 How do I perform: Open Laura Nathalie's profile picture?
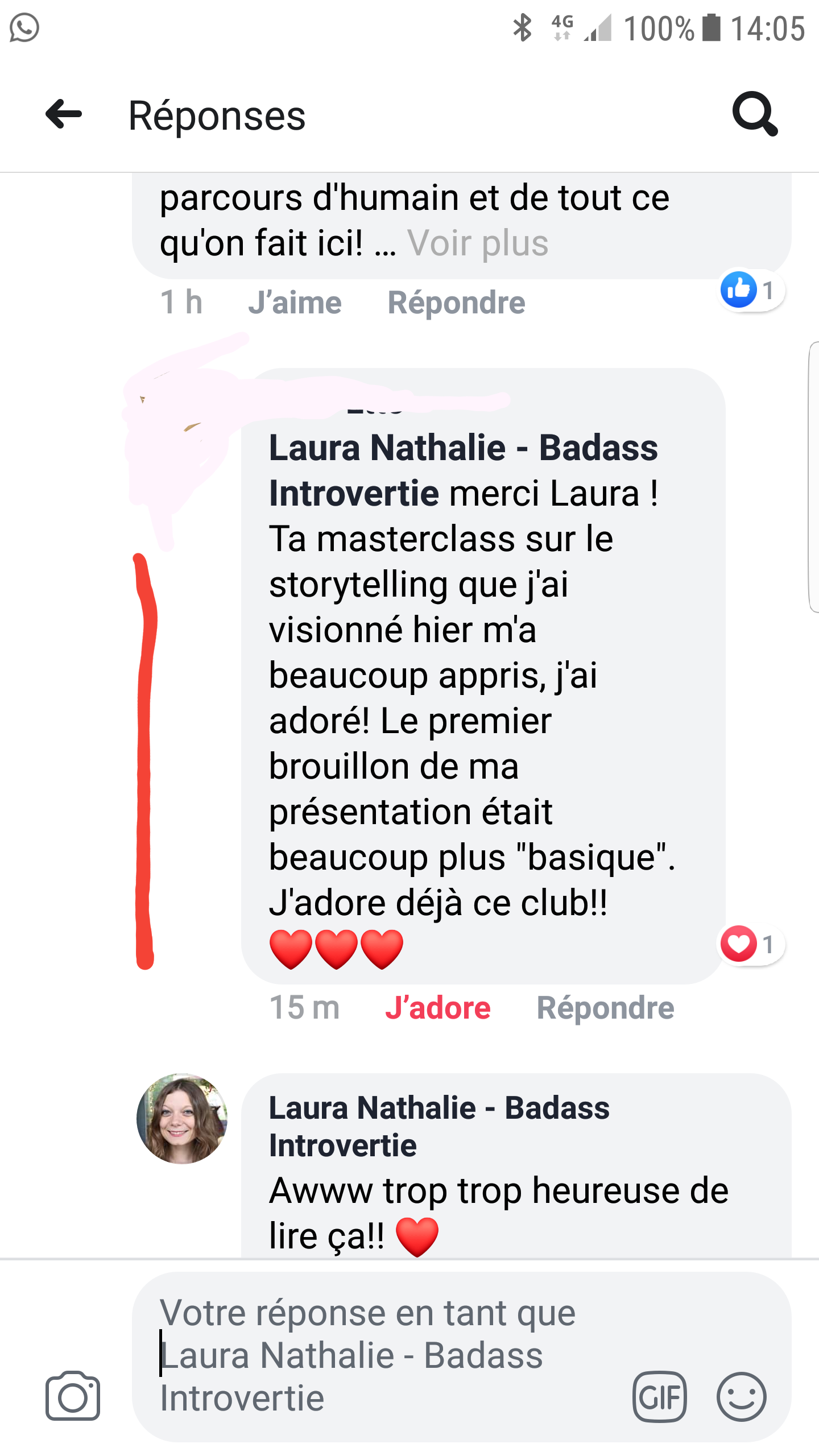pos(182,1119)
